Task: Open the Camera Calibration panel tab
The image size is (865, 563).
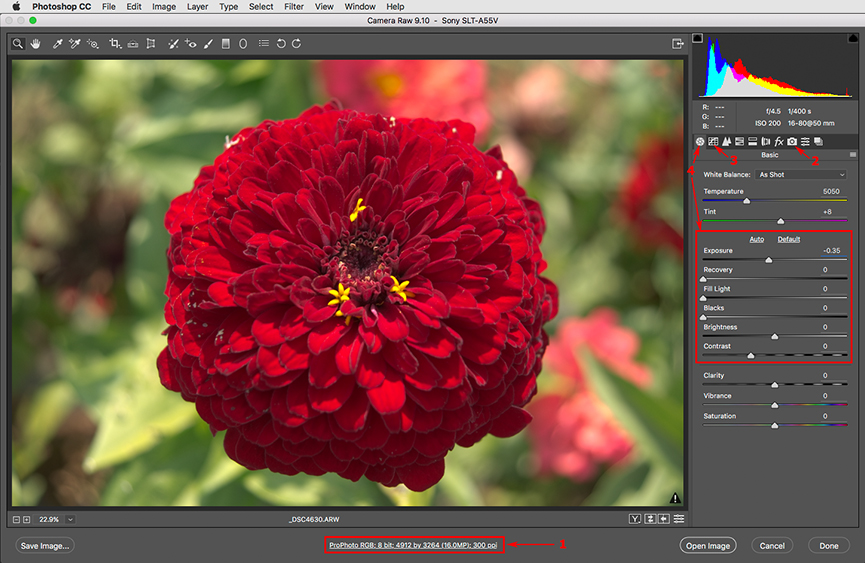Action: pos(792,142)
